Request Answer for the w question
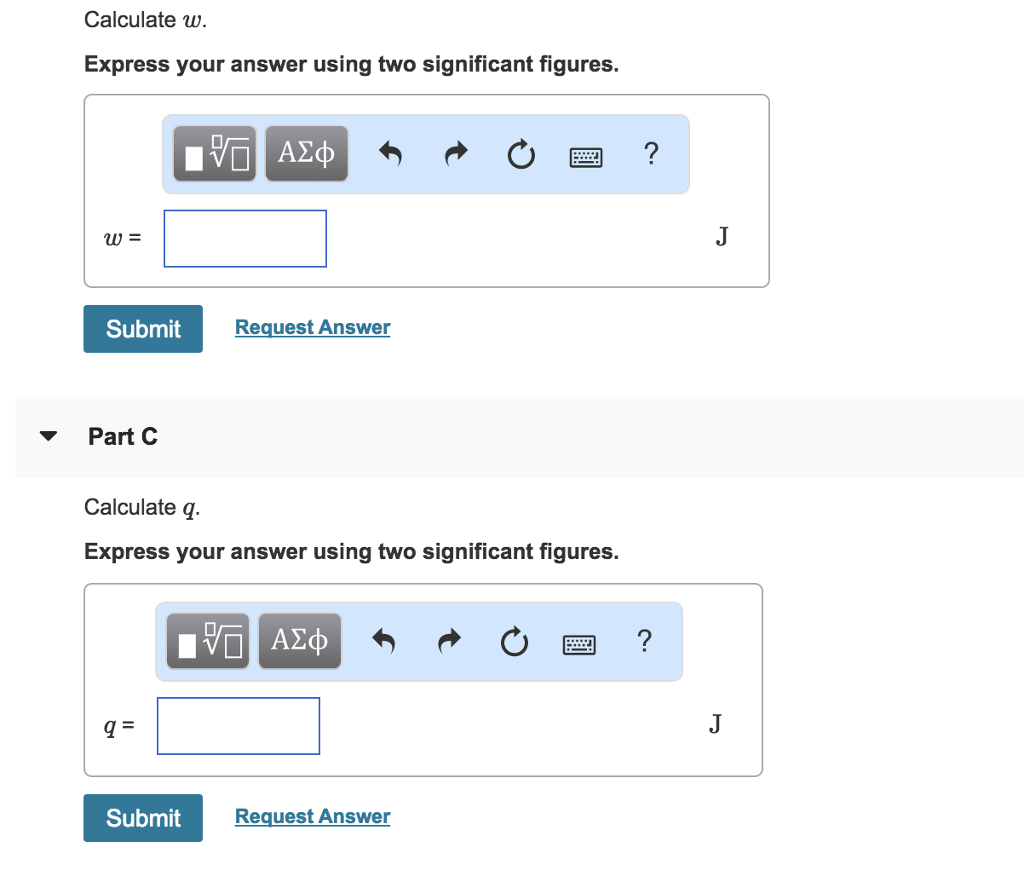Viewport: 1024px width, 876px height. coord(312,327)
